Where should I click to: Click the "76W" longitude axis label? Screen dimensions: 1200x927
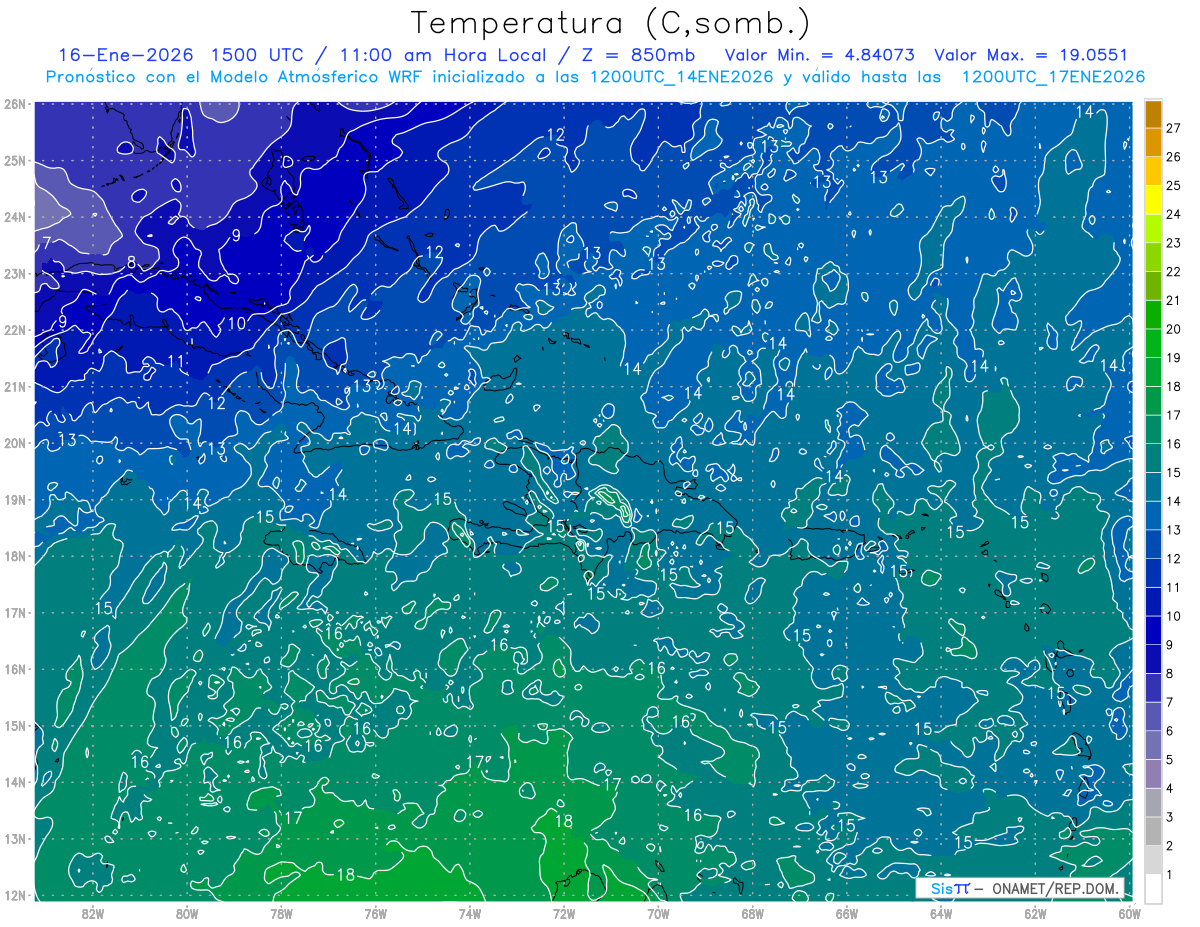pos(376,913)
